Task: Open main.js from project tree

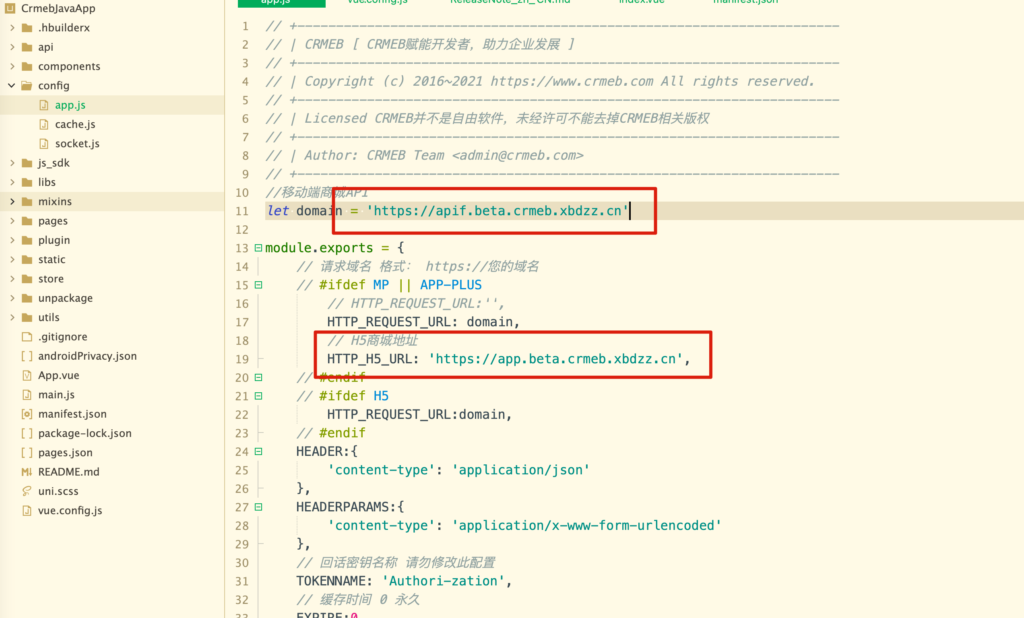Action: pyautogui.click(x=56, y=395)
